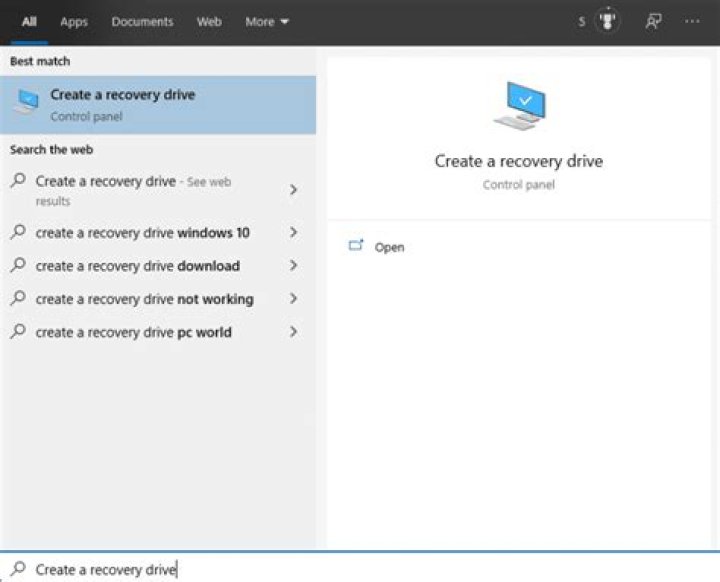Image resolution: width=720 pixels, height=582 pixels.
Task: Click Open in the preview pane
Action: tap(389, 248)
